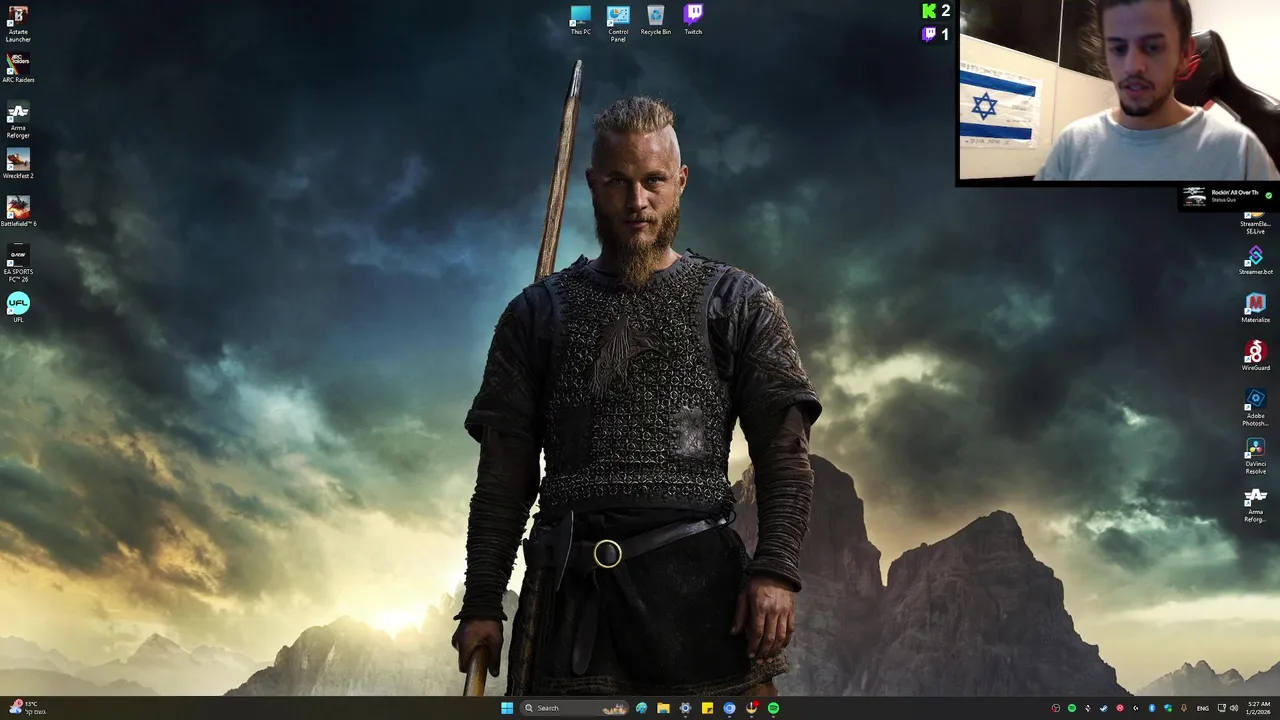Open the Windows Start menu
The width and height of the screenshot is (1280, 720).
pos(507,708)
